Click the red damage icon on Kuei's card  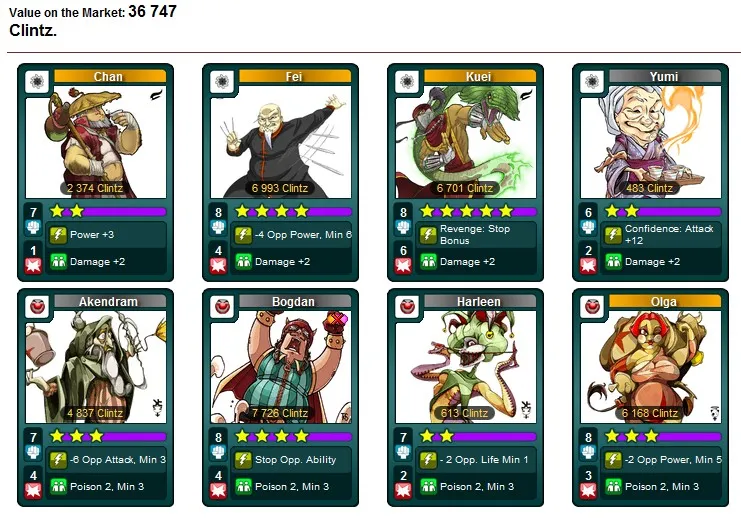click(x=403, y=266)
